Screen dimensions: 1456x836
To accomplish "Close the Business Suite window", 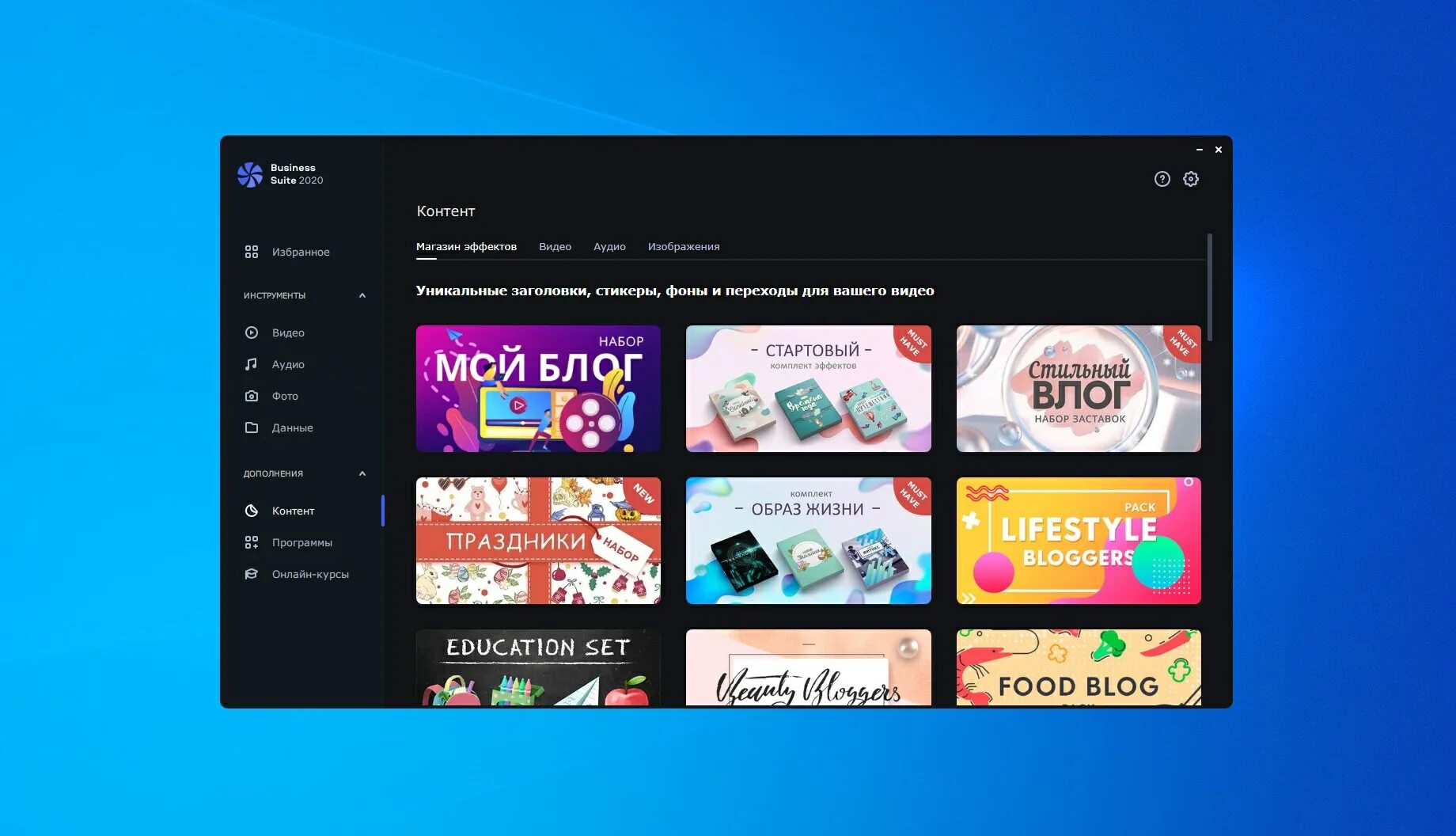I will click(1219, 150).
